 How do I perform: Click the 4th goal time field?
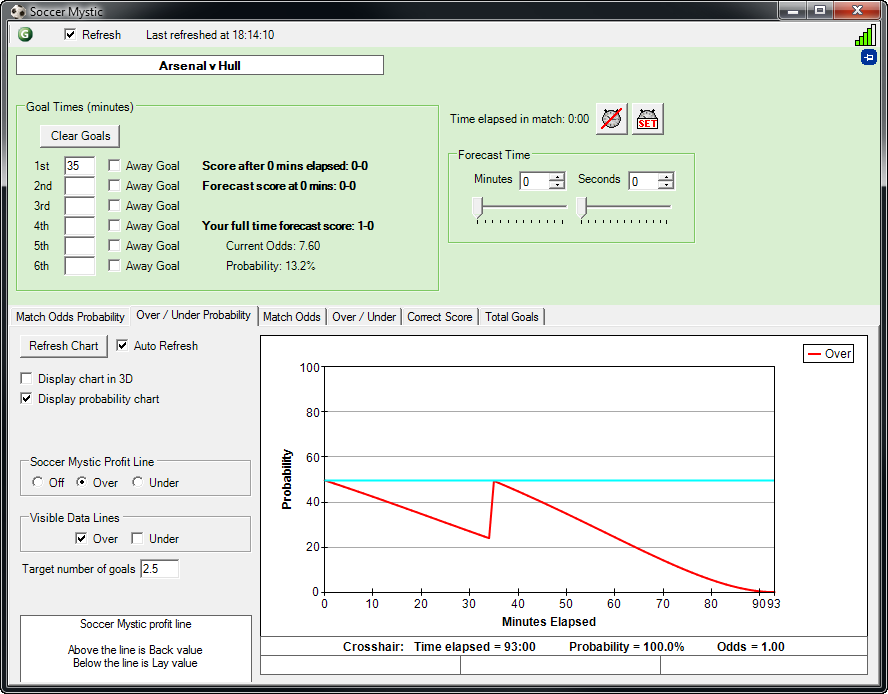point(79,225)
